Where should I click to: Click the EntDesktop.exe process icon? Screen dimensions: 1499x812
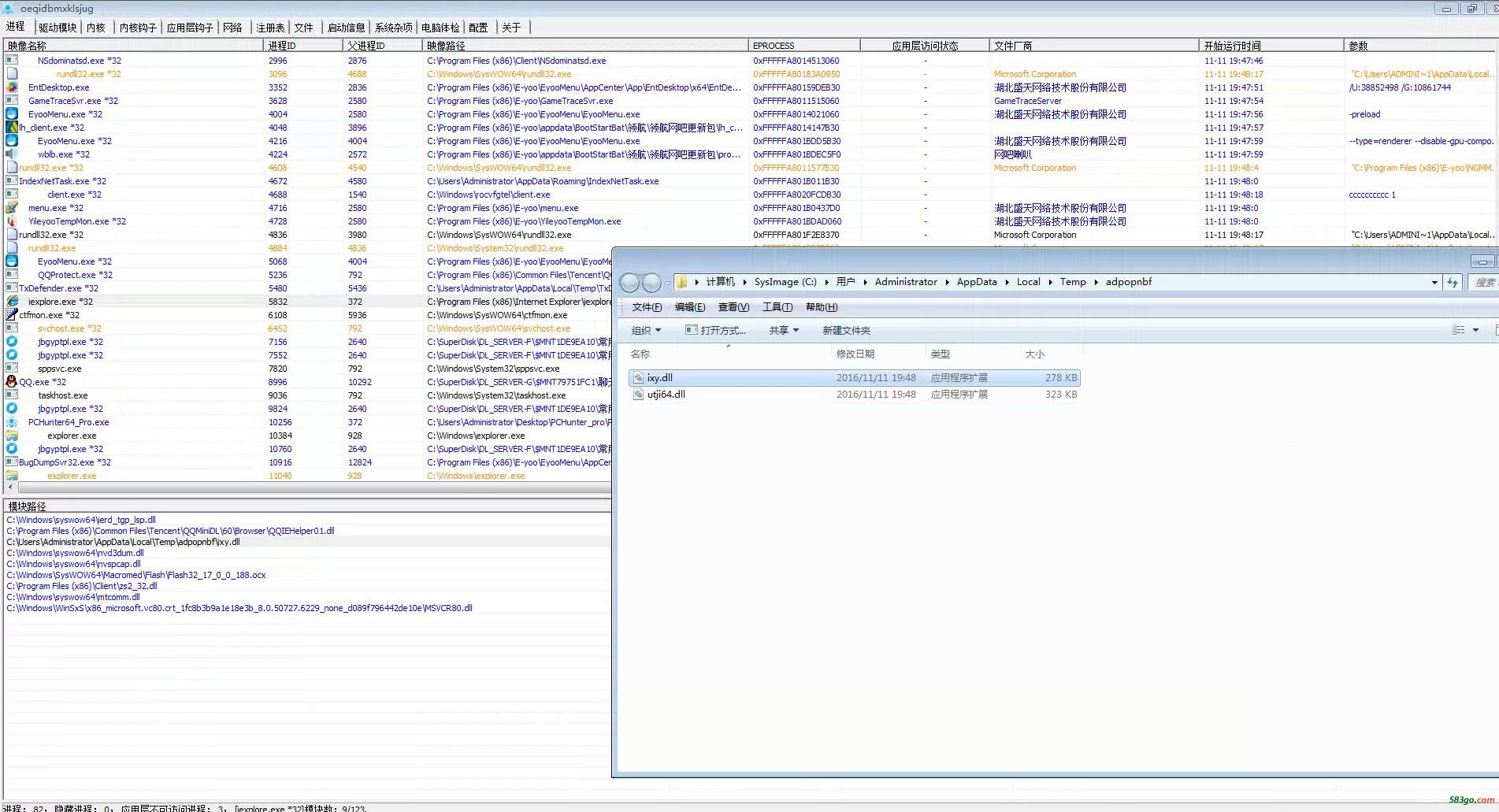[12, 87]
